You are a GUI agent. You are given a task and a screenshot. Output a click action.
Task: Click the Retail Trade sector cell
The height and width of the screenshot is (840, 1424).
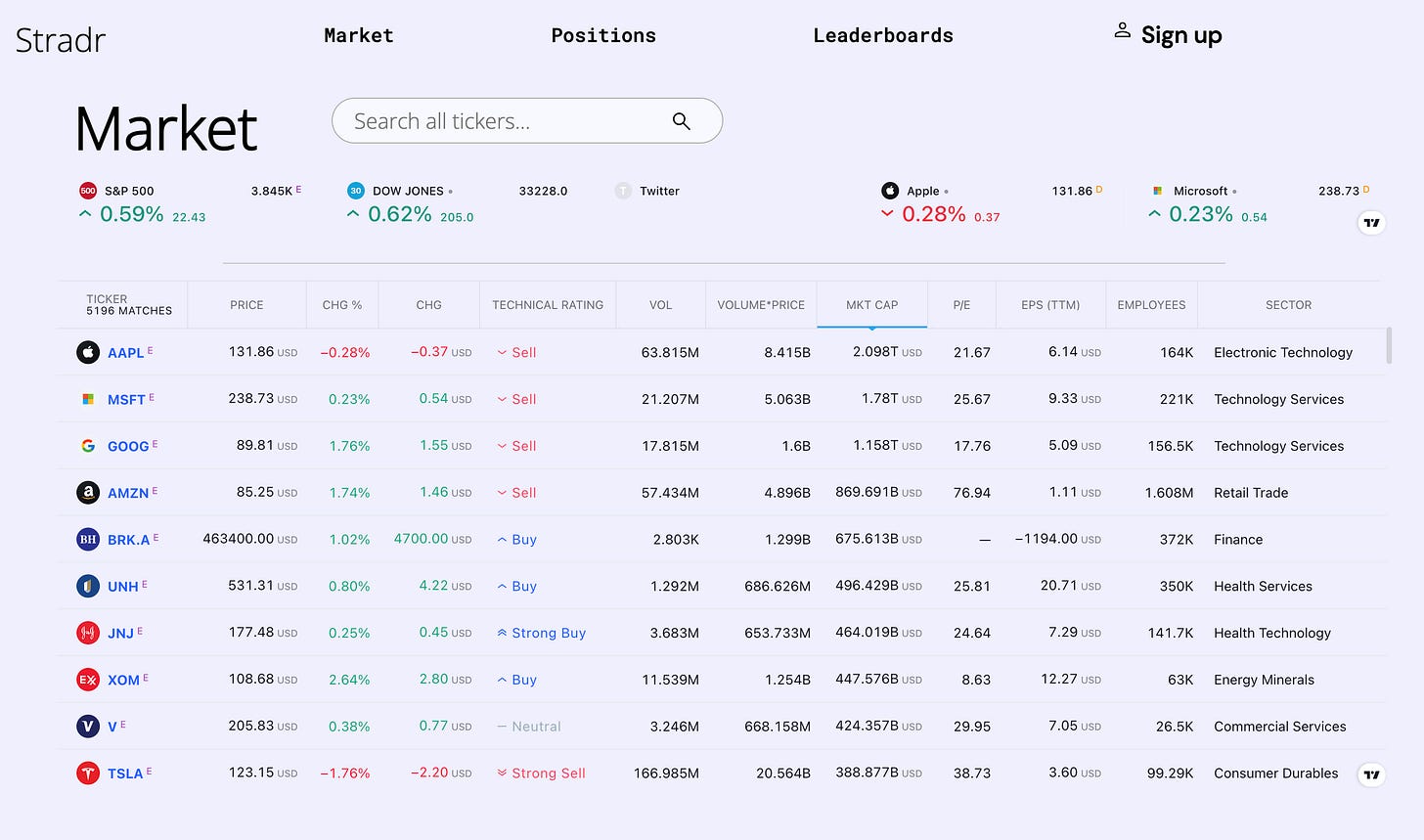(1251, 493)
